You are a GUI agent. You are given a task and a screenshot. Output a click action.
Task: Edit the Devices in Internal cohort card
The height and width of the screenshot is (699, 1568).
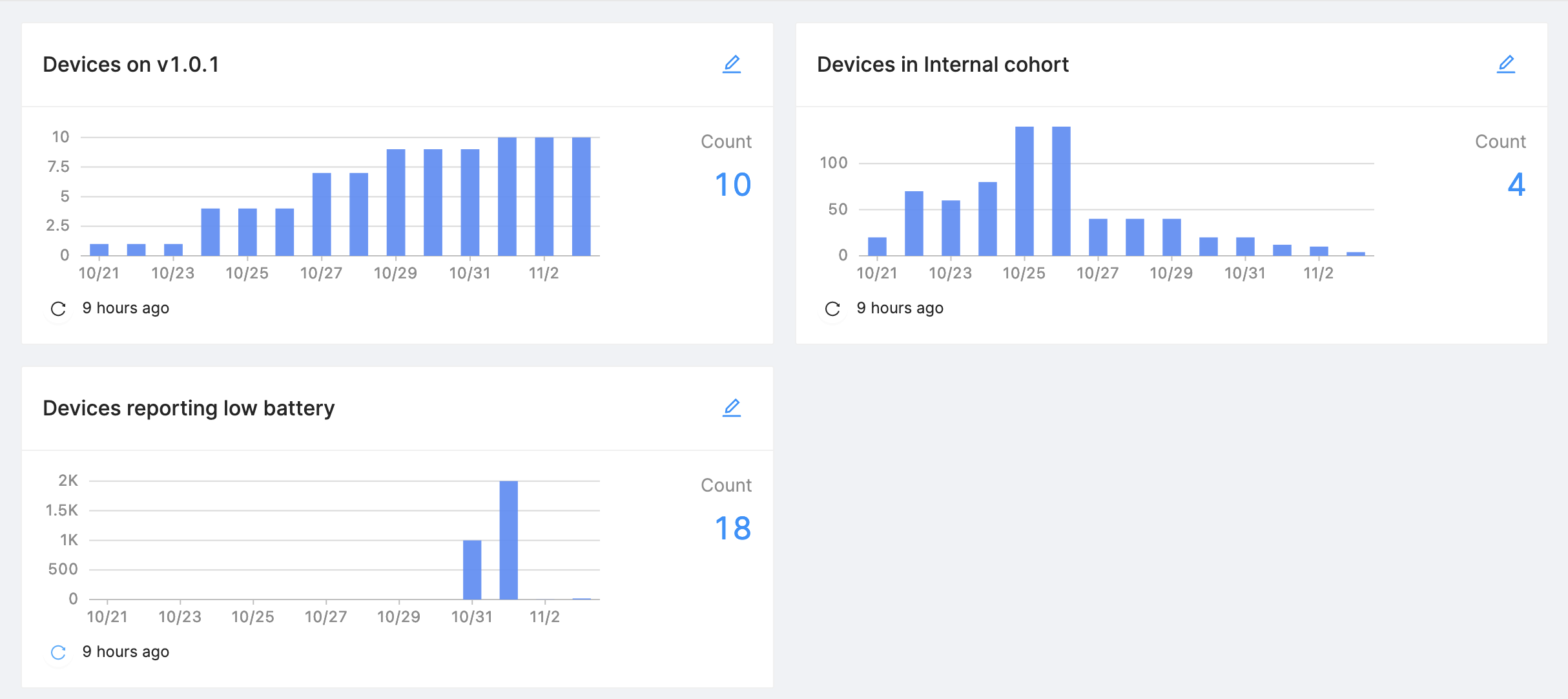(1505, 64)
